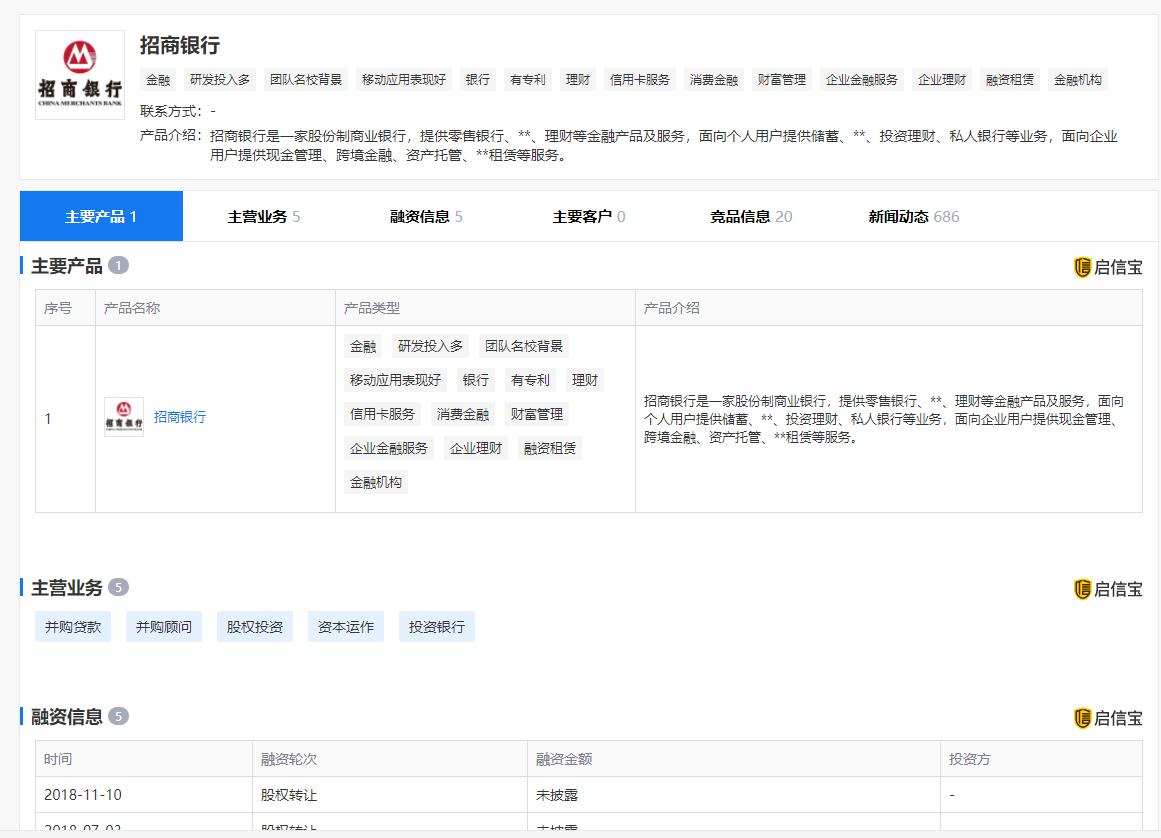1161x838 pixels.
Task: Open the 融资信息 tab
Action: coord(420,215)
